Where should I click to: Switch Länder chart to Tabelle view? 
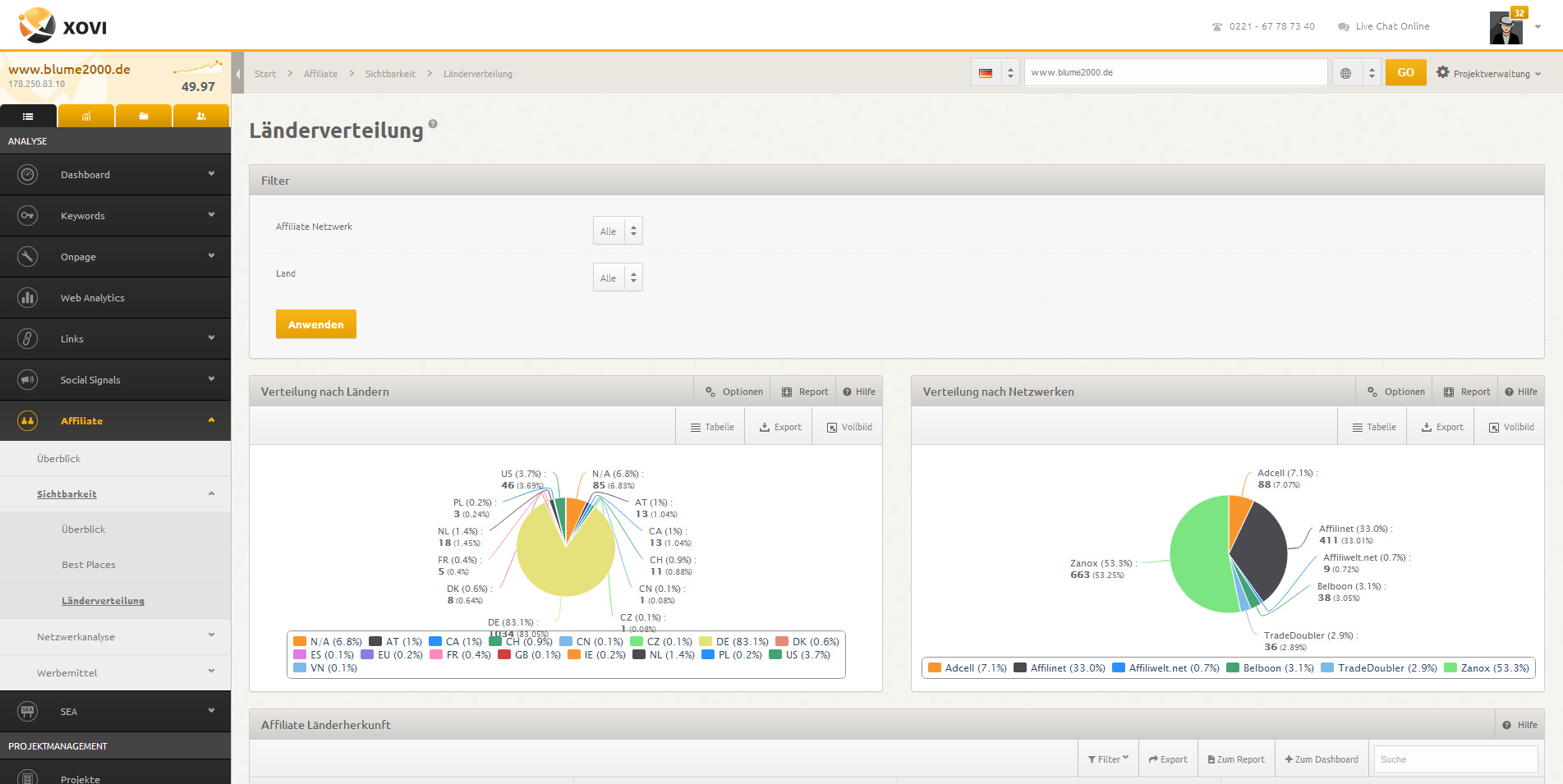click(x=711, y=427)
